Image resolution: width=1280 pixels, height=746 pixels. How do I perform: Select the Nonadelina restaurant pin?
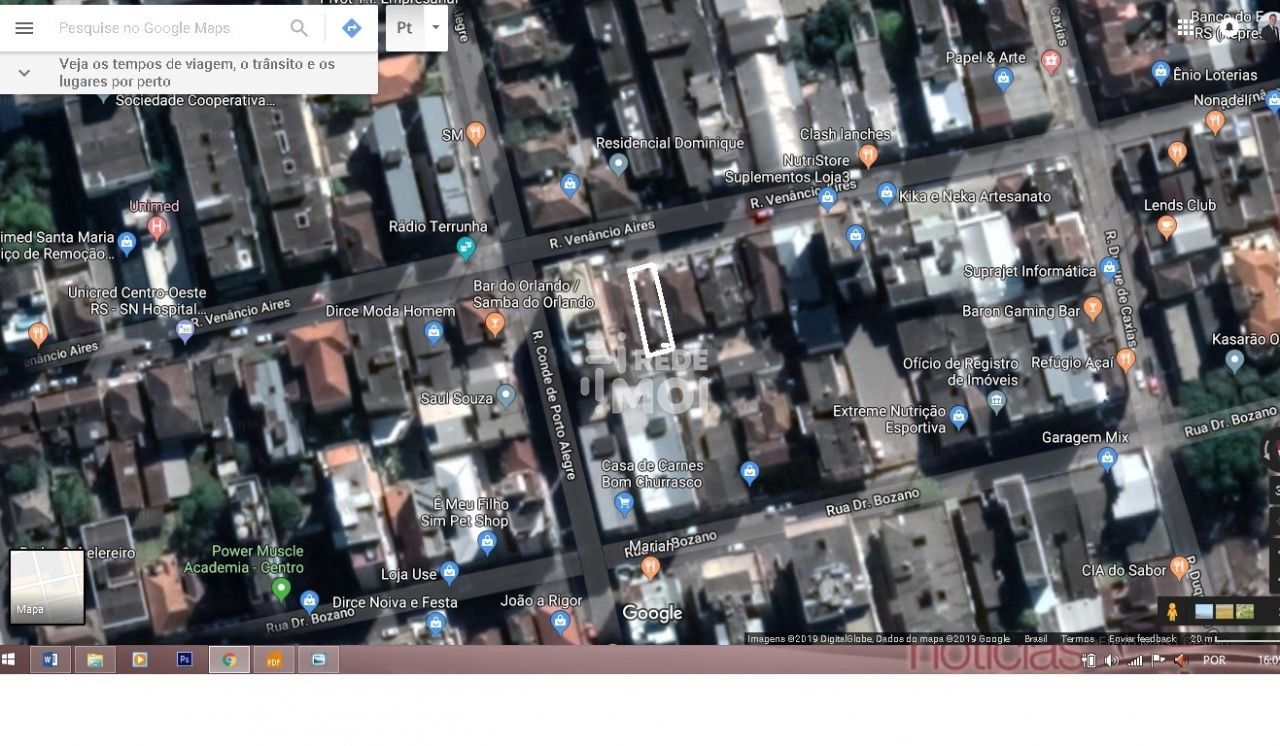coord(1215,122)
